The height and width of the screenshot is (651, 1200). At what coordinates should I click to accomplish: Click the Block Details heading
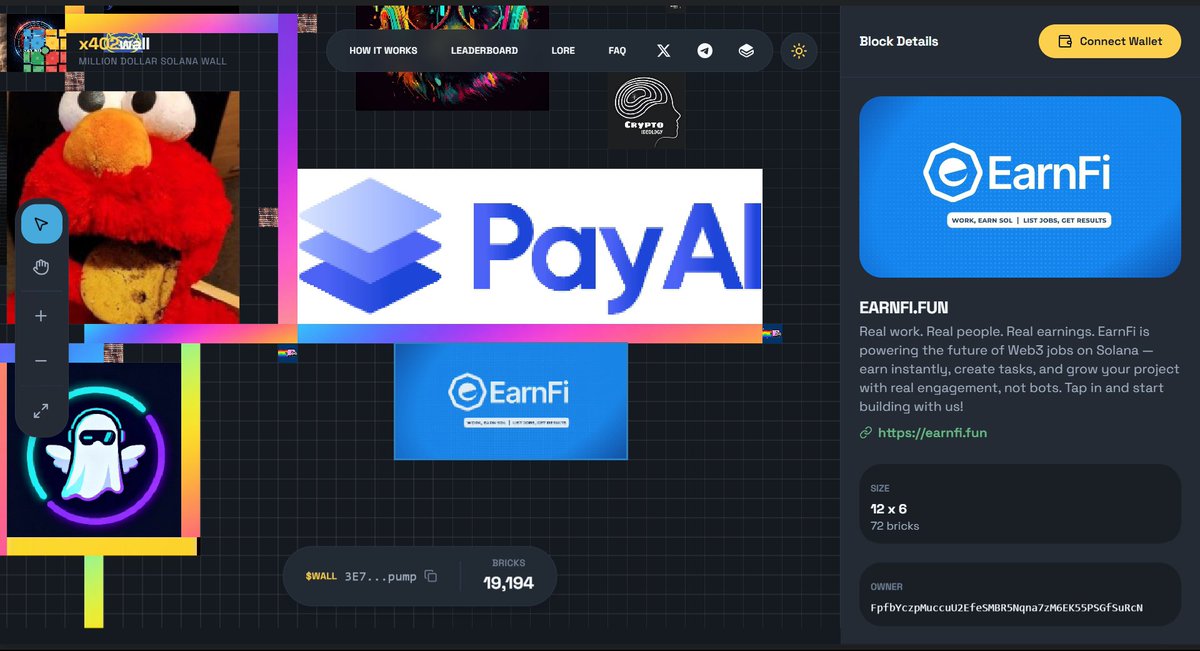[x=899, y=41]
